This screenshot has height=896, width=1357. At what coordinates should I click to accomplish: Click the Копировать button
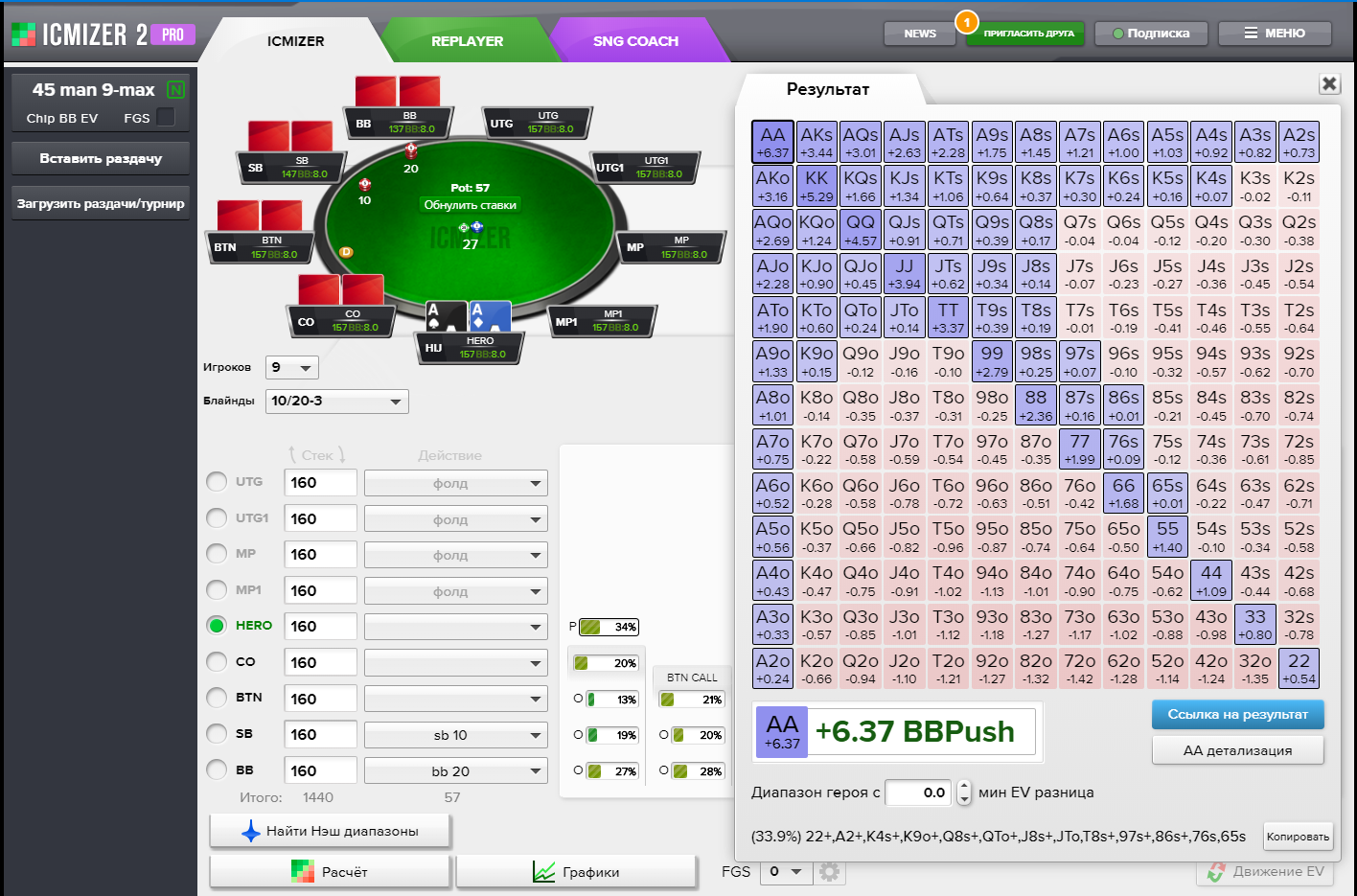[1298, 837]
